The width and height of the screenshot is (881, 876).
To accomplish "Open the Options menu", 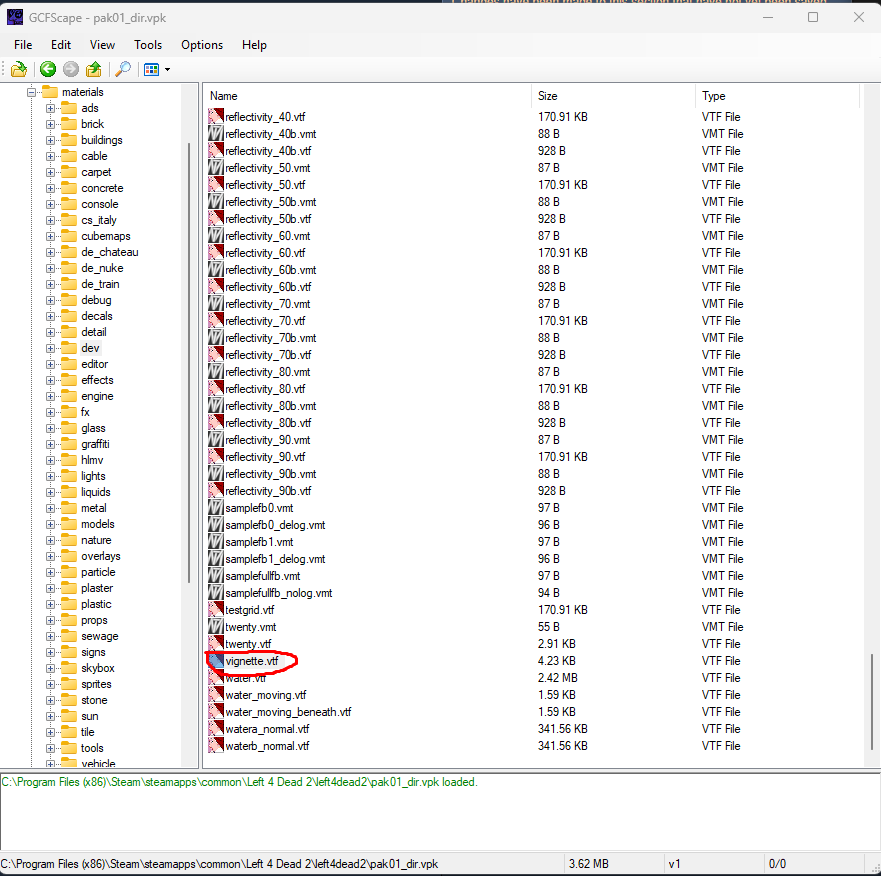I will [202, 45].
